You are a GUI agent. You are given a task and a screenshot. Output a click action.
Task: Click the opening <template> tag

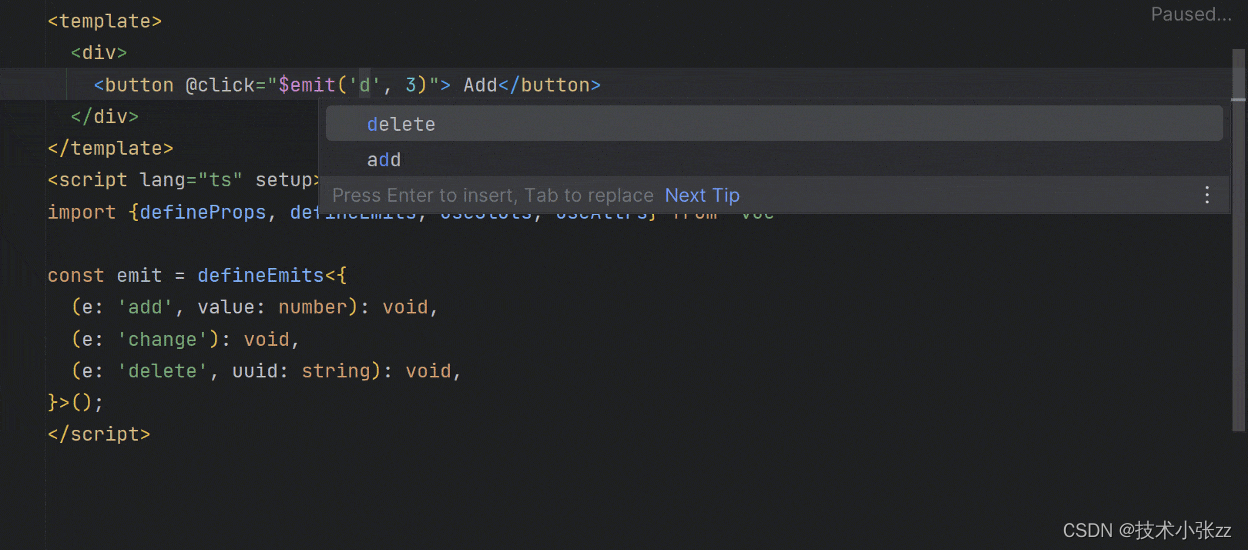[105, 20]
